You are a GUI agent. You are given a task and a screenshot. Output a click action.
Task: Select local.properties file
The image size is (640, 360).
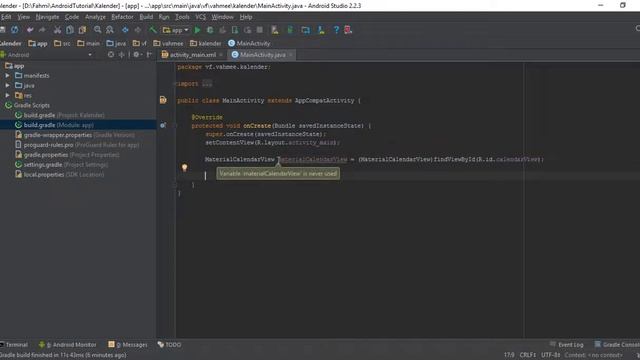coord(60,174)
